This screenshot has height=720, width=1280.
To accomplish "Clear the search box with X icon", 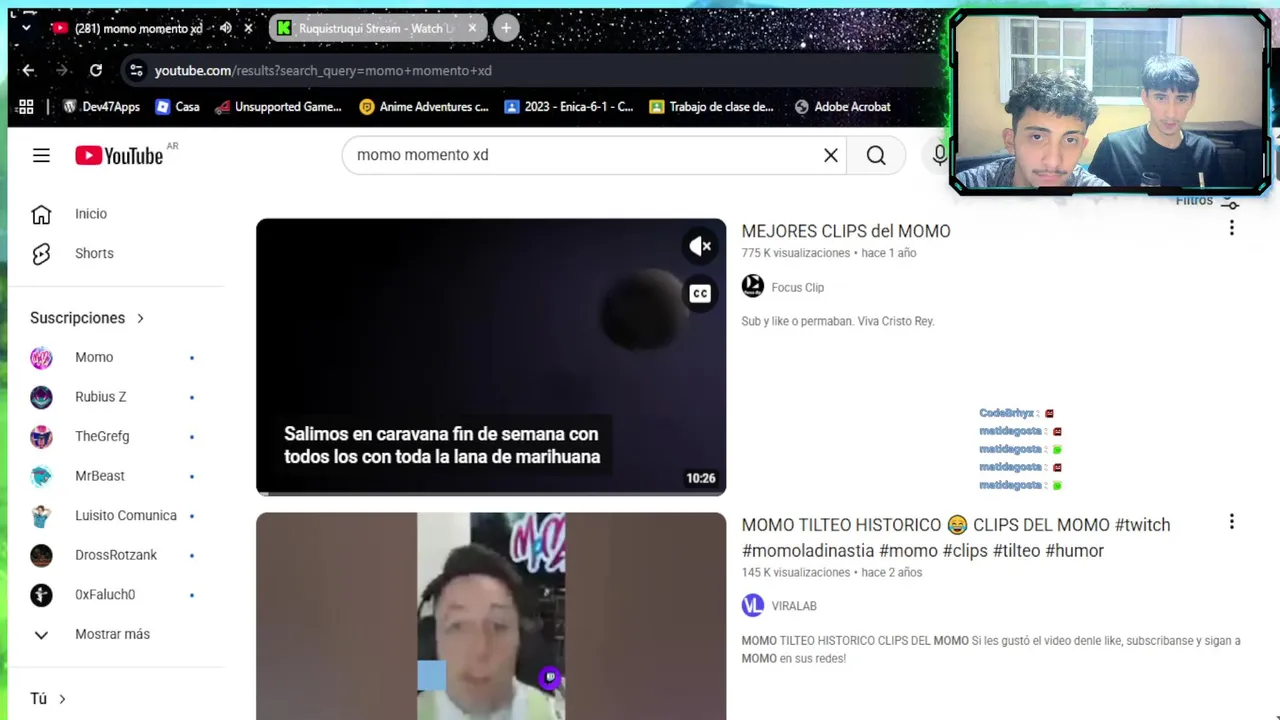I will [x=830, y=155].
